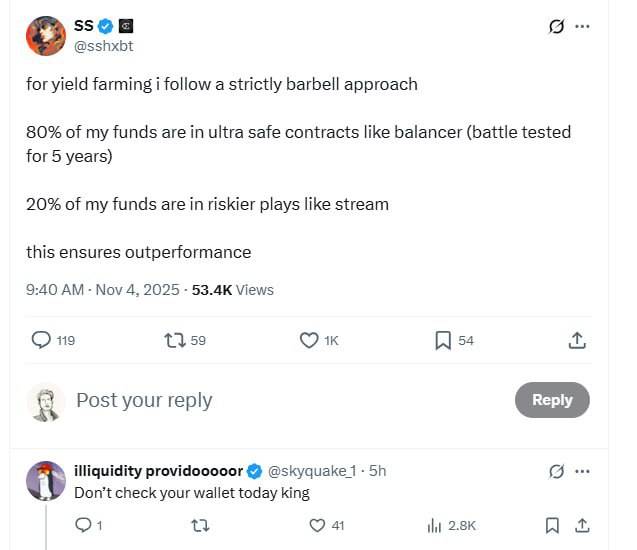This screenshot has width=637, height=550.
Task: Click the Grok icon on the reply
Action: [557, 471]
